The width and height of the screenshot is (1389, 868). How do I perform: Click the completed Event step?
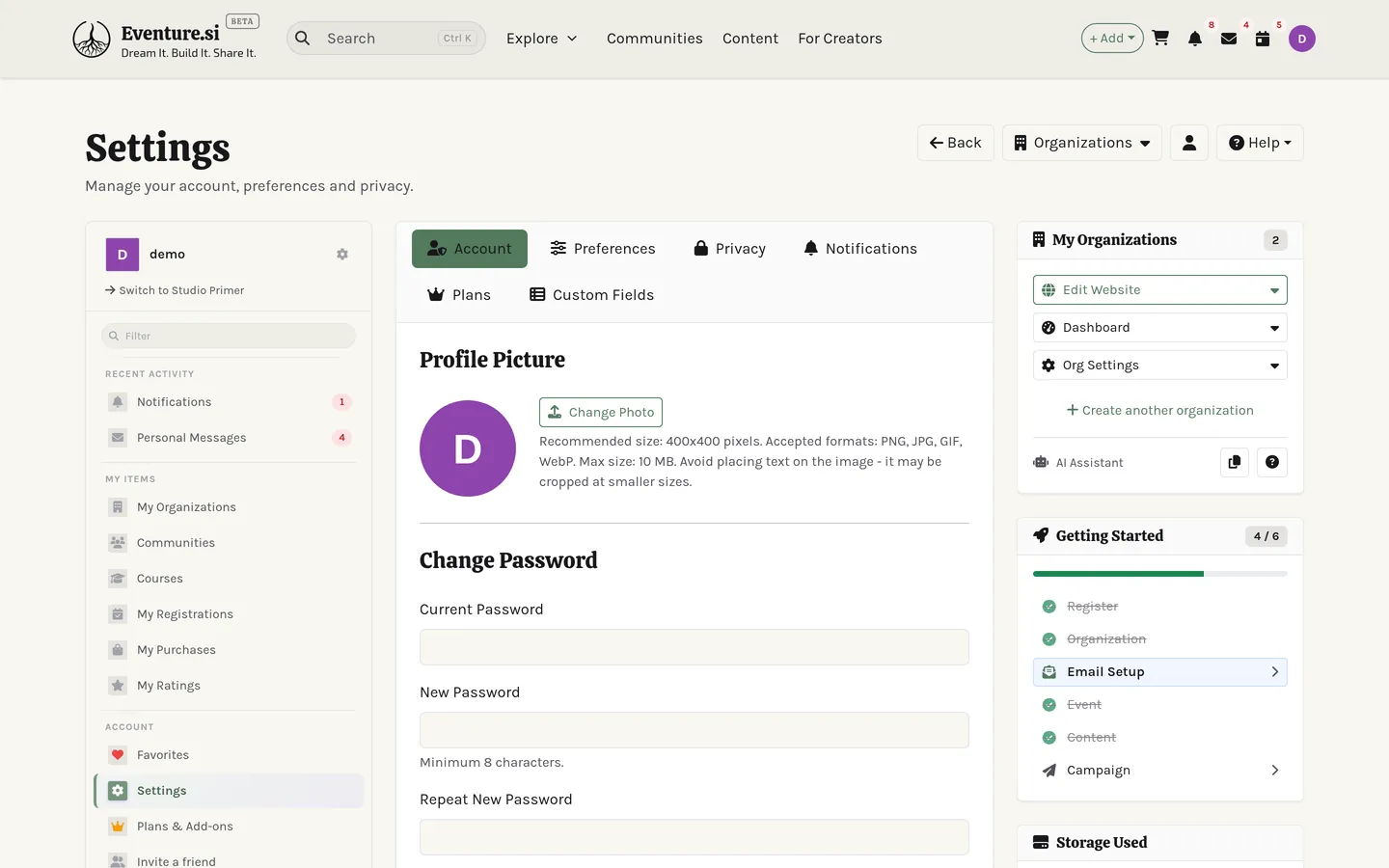[x=1160, y=705]
